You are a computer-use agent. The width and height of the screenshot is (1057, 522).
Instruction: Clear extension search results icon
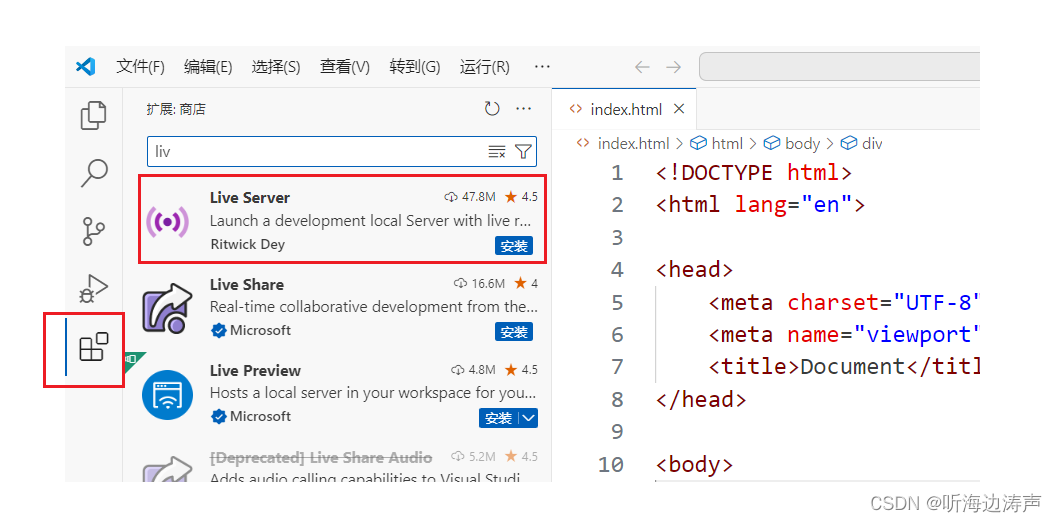(x=497, y=152)
